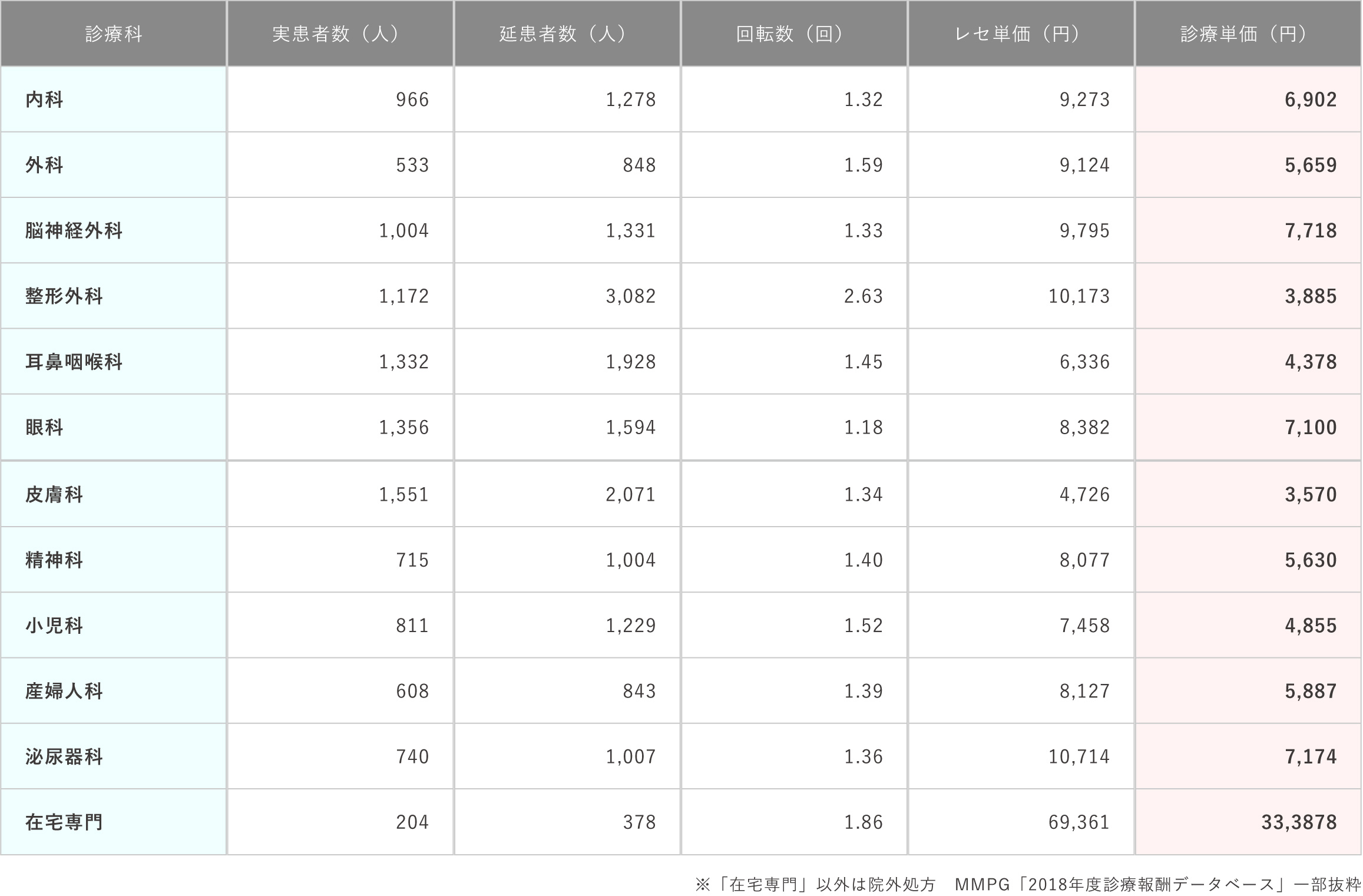Click the 泌尿器科 row label
Image resolution: width=1363 pixels, height=896 pixels.
pos(64,756)
